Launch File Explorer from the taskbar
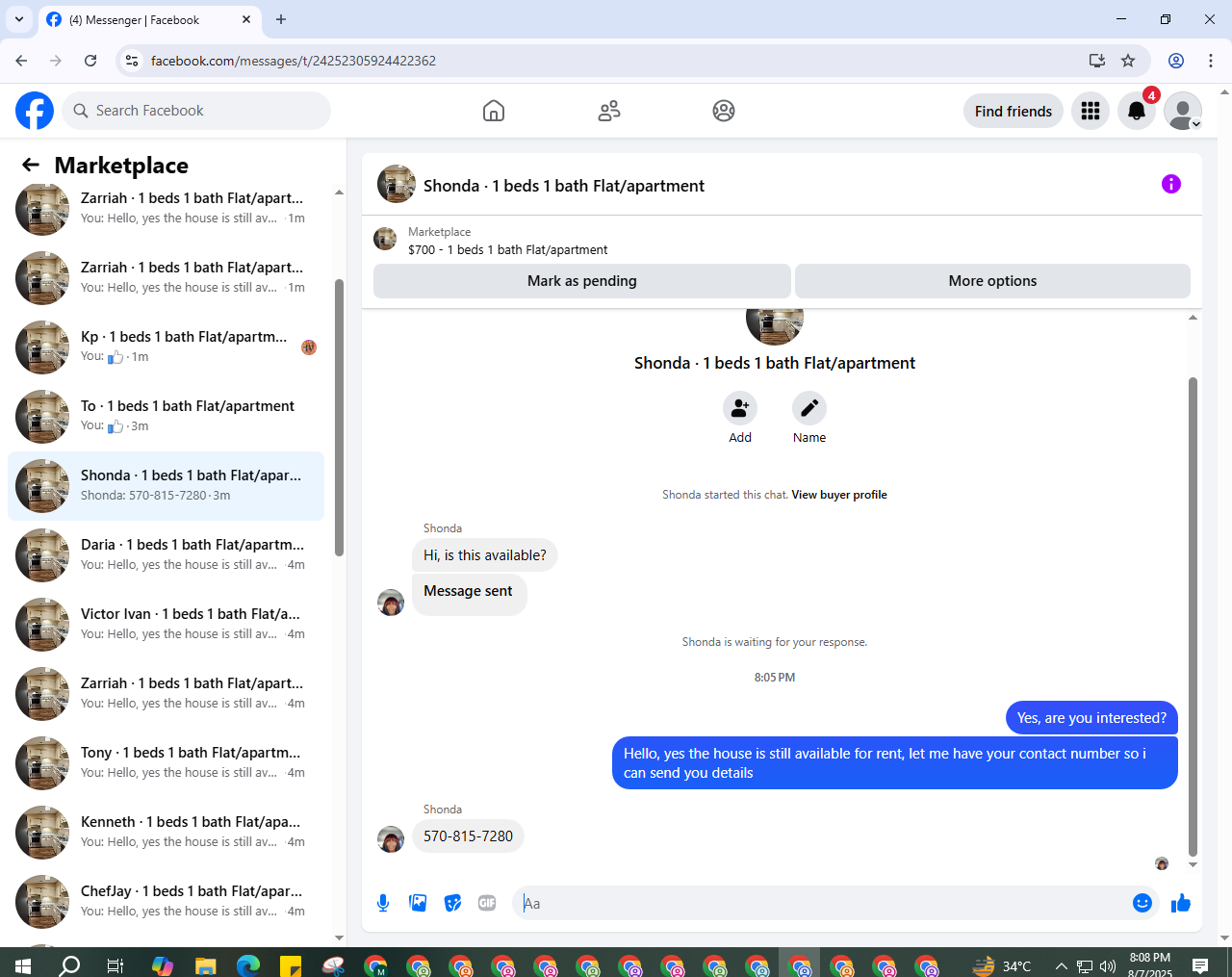This screenshot has width=1232, height=977. [205, 965]
